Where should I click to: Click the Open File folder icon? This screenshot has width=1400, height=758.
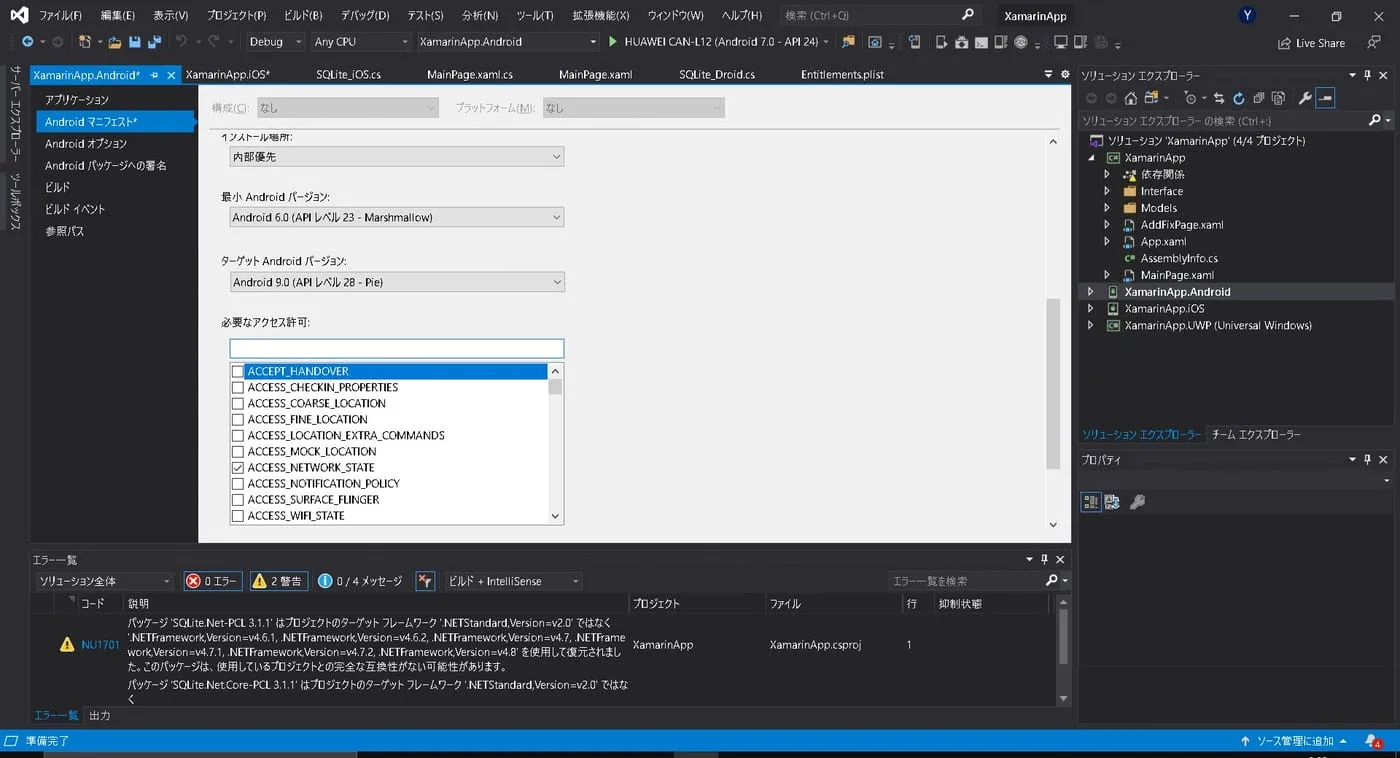click(x=115, y=42)
